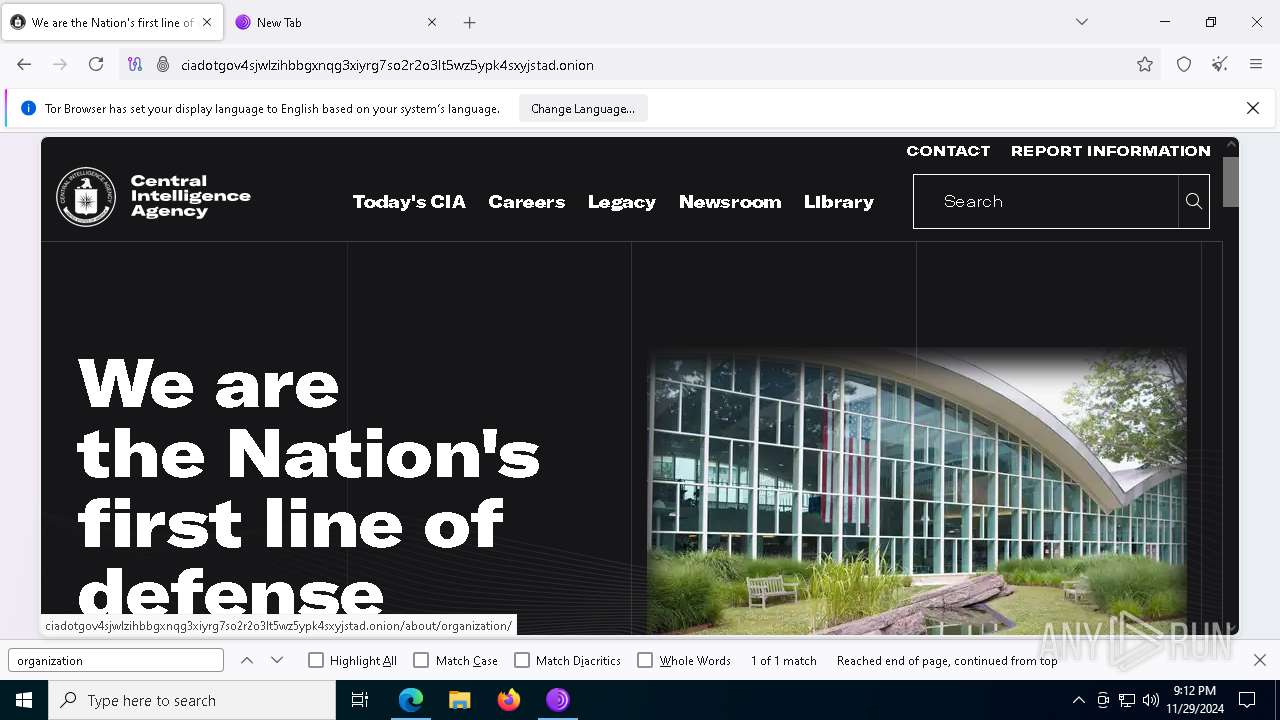Click the New Identity broom icon
Screen dimensions: 1280x720
click(1220, 64)
